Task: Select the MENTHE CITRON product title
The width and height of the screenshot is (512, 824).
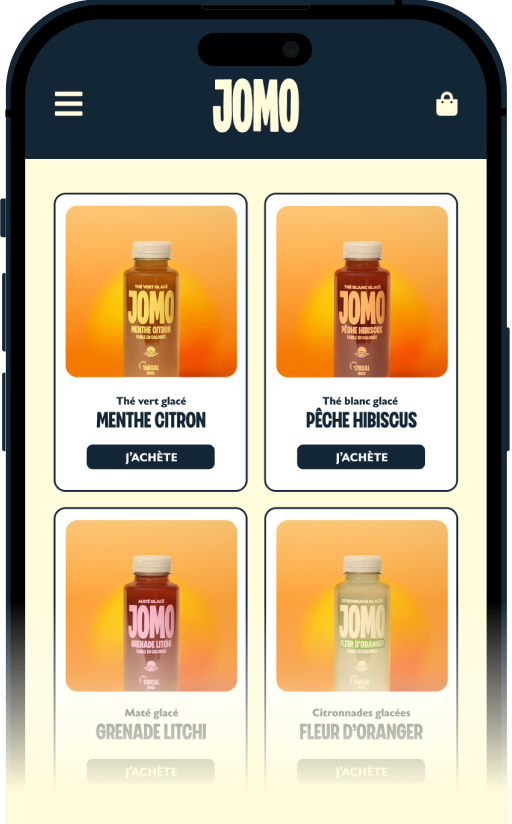Action: click(151, 420)
